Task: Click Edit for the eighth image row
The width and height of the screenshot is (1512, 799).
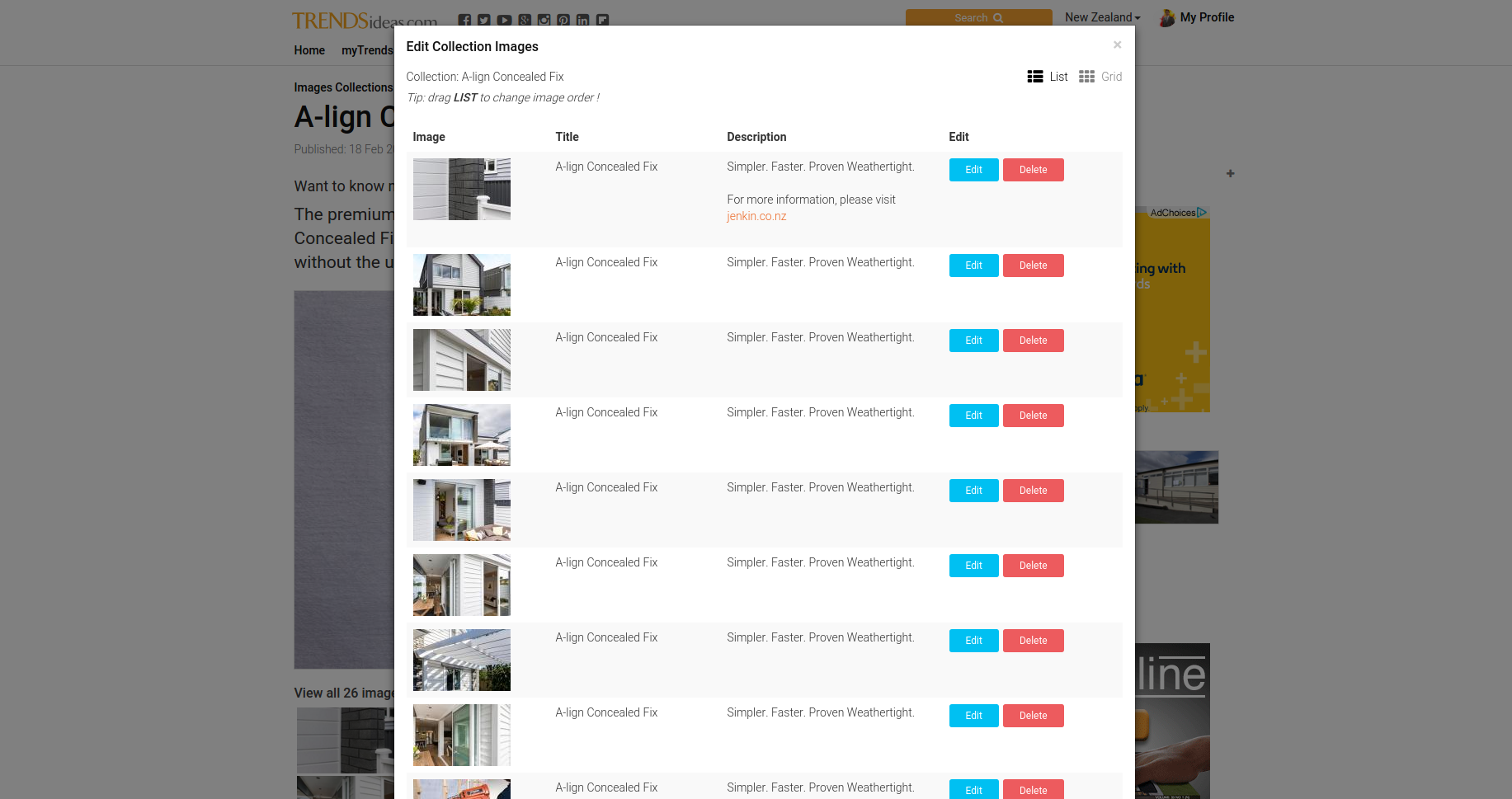Action: pyautogui.click(x=974, y=716)
